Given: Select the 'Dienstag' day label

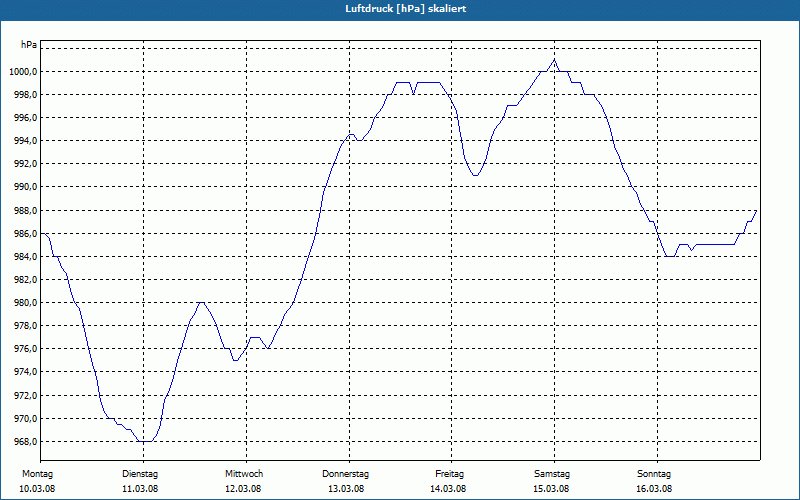Looking at the screenshot, I should coord(140,474).
